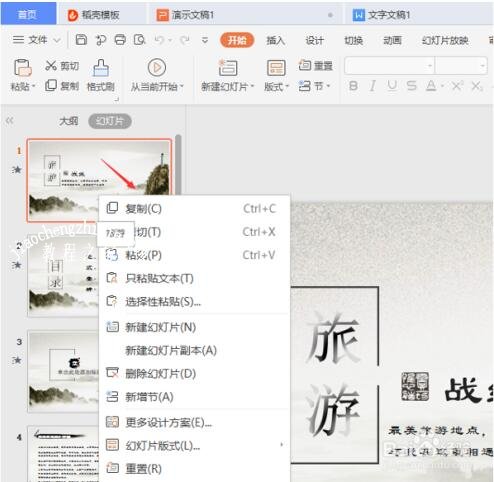Click the Redo arrow icon

tap(185, 40)
